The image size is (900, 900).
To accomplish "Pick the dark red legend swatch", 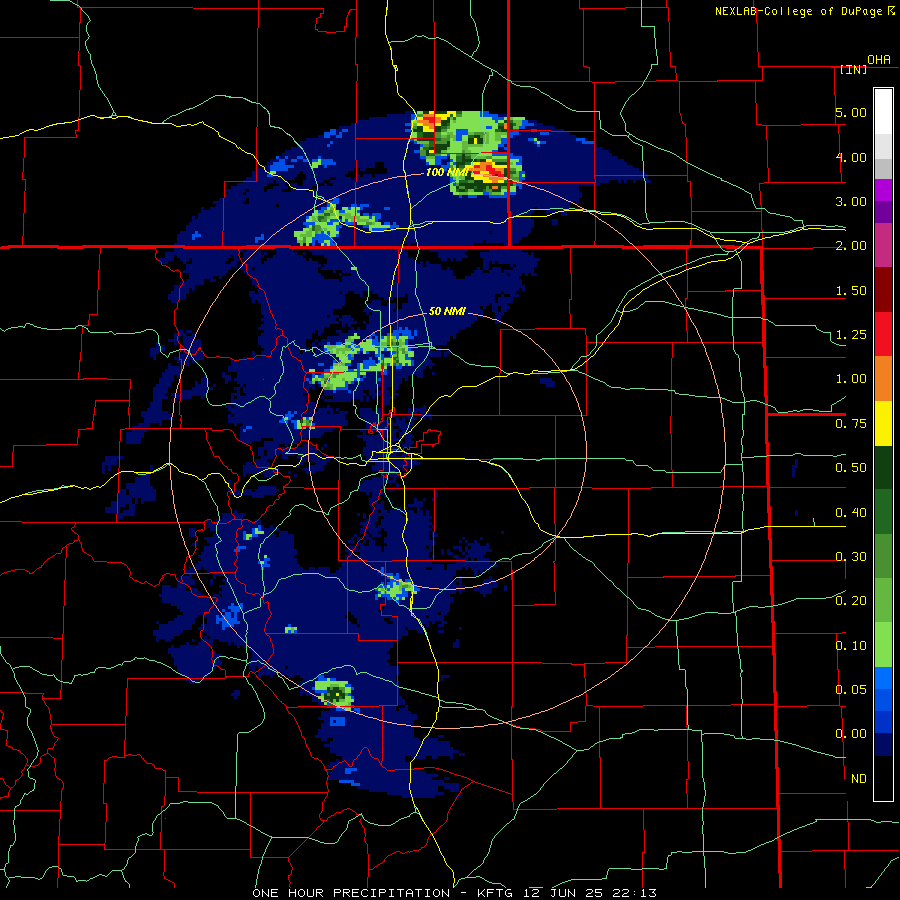I will point(883,290).
